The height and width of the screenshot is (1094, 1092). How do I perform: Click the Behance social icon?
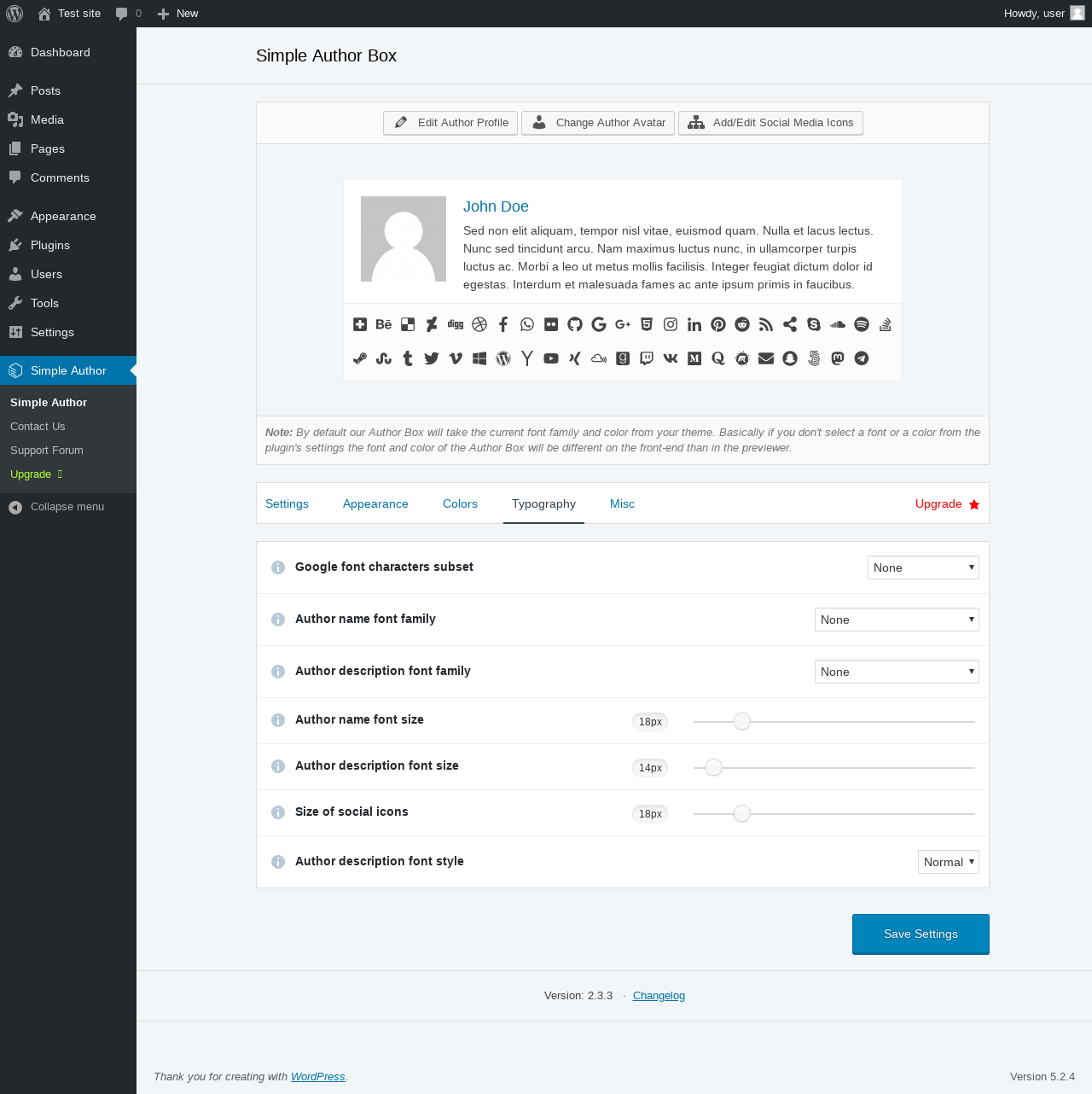[384, 324]
